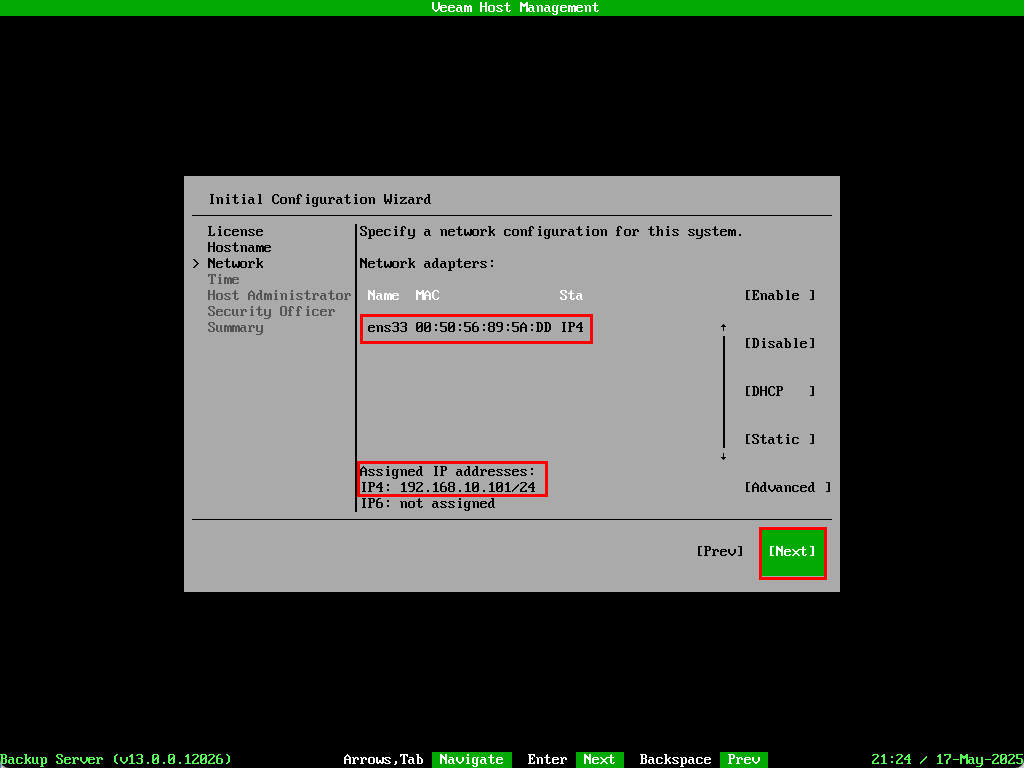Click the scroll up arrow in adapter list
Screen dimensions: 1024x768
(x=723, y=328)
